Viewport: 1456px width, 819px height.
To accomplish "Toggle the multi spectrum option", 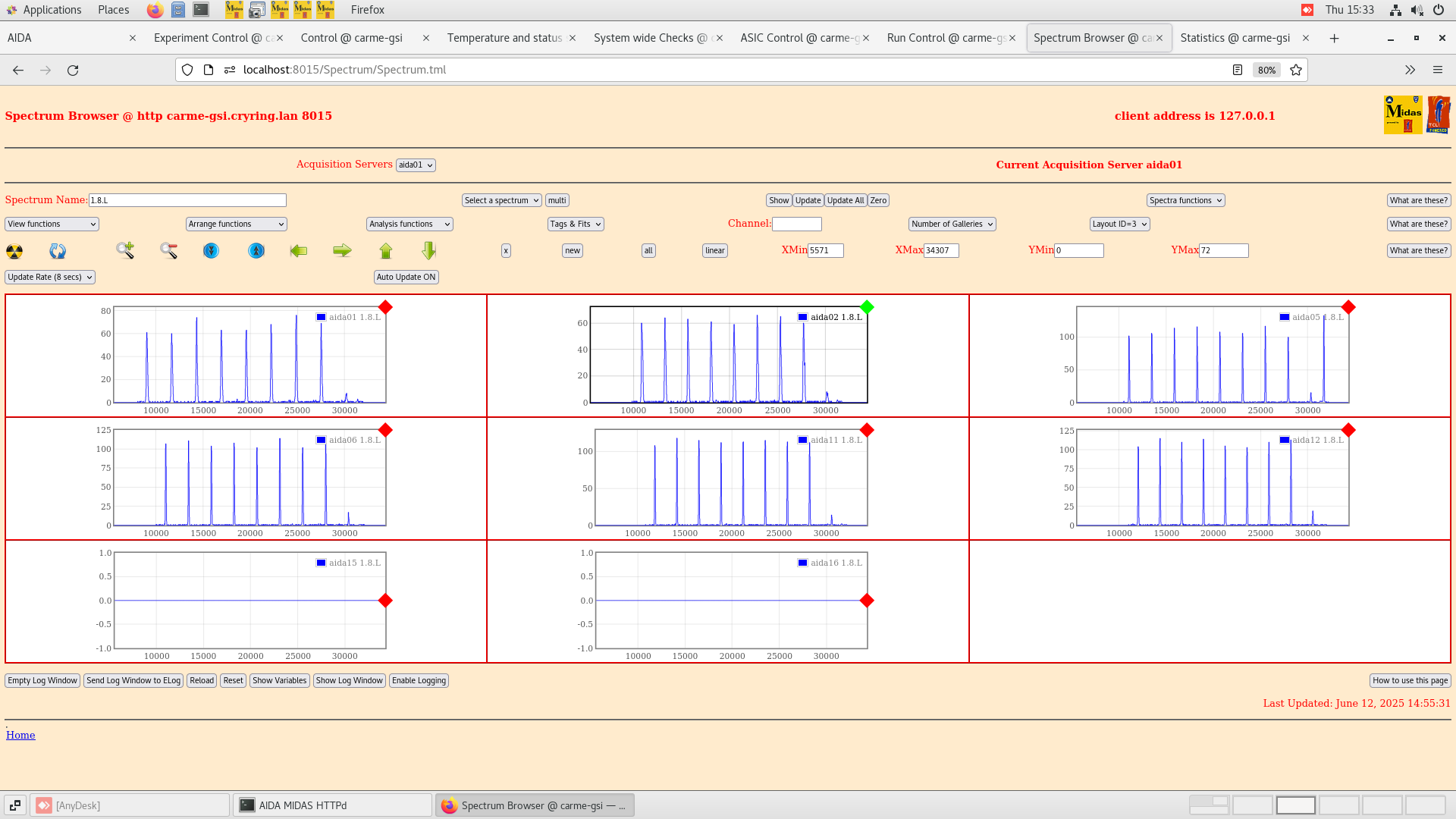I will 557,199.
